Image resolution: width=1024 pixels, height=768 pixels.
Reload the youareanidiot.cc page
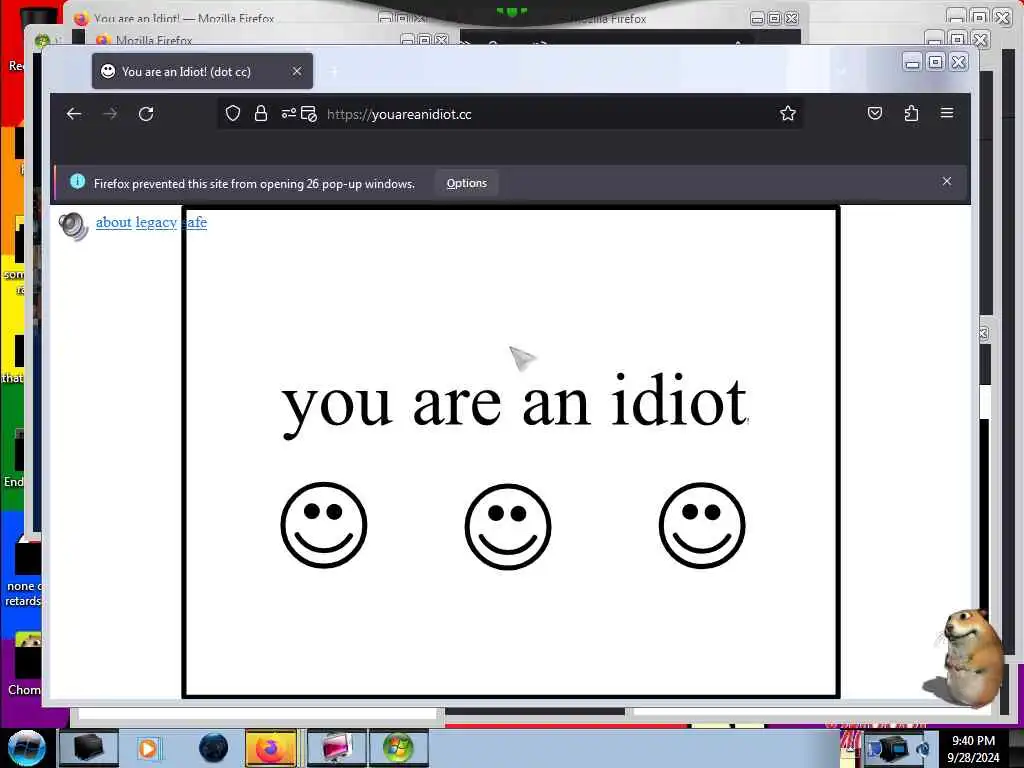146,114
